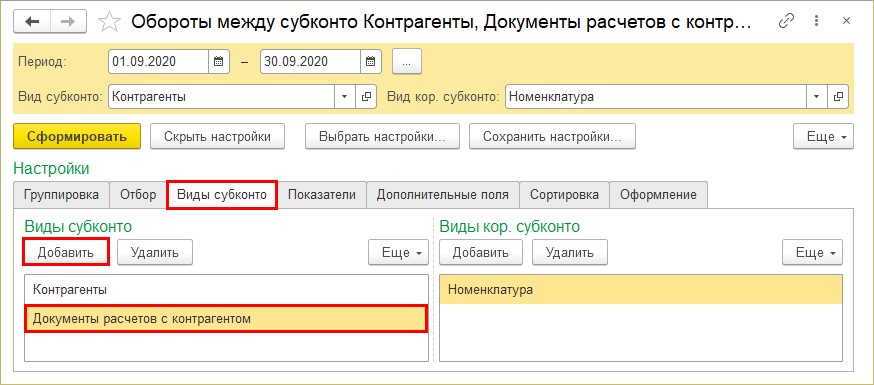Click the back navigation arrow
This screenshot has width=874, height=385.
[x=32, y=22]
